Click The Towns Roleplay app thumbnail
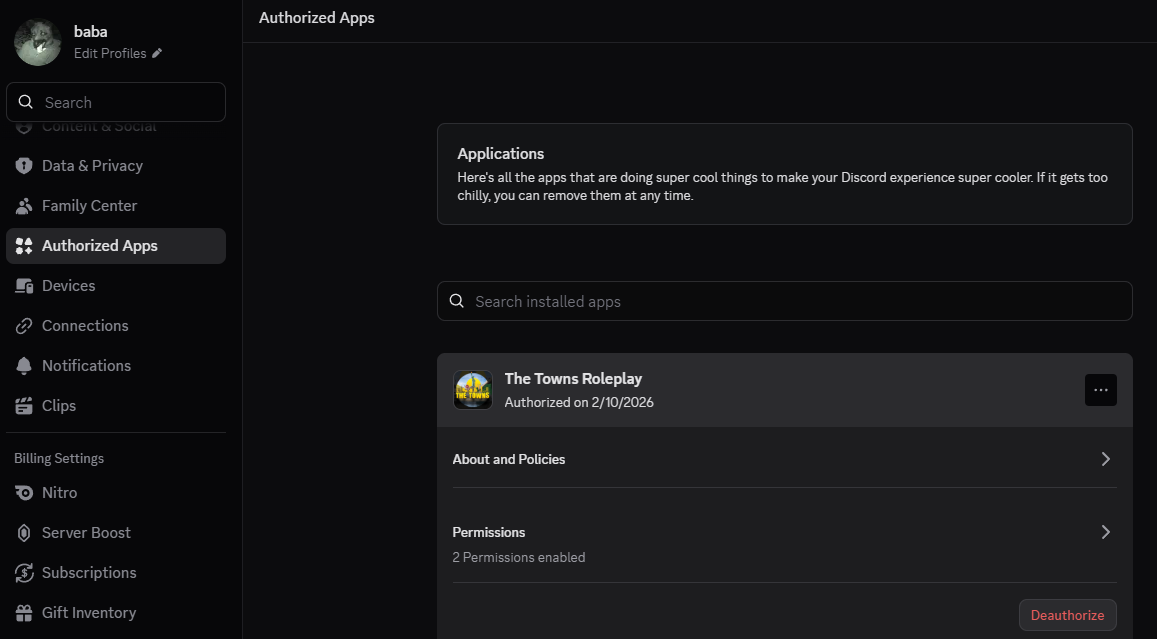The height and width of the screenshot is (639, 1157). (x=473, y=390)
